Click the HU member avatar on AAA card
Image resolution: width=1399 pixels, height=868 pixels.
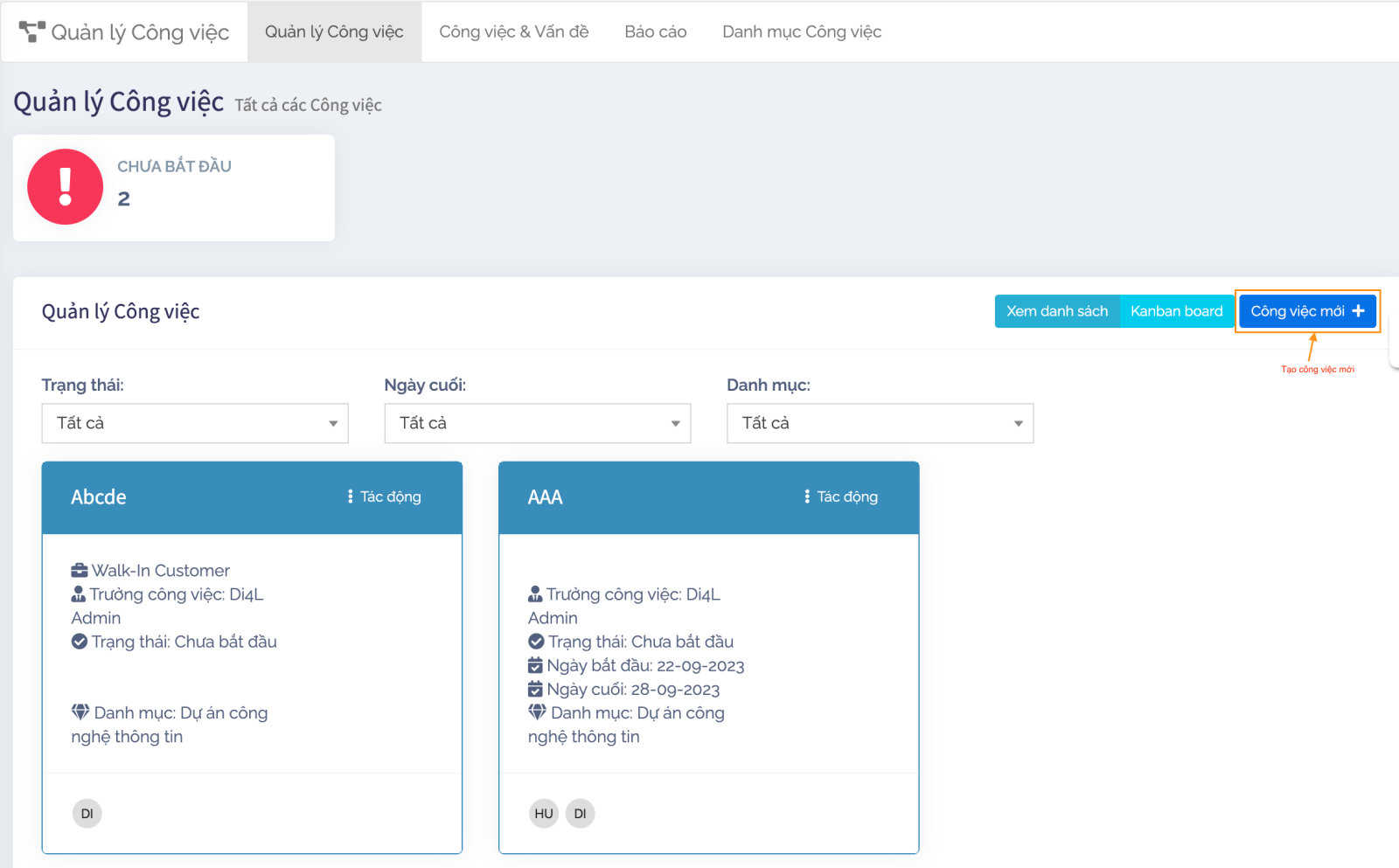tap(544, 814)
